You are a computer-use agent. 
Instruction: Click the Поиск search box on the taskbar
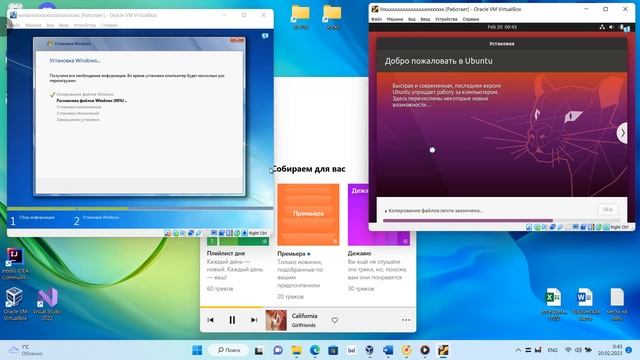(x=229, y=350)
